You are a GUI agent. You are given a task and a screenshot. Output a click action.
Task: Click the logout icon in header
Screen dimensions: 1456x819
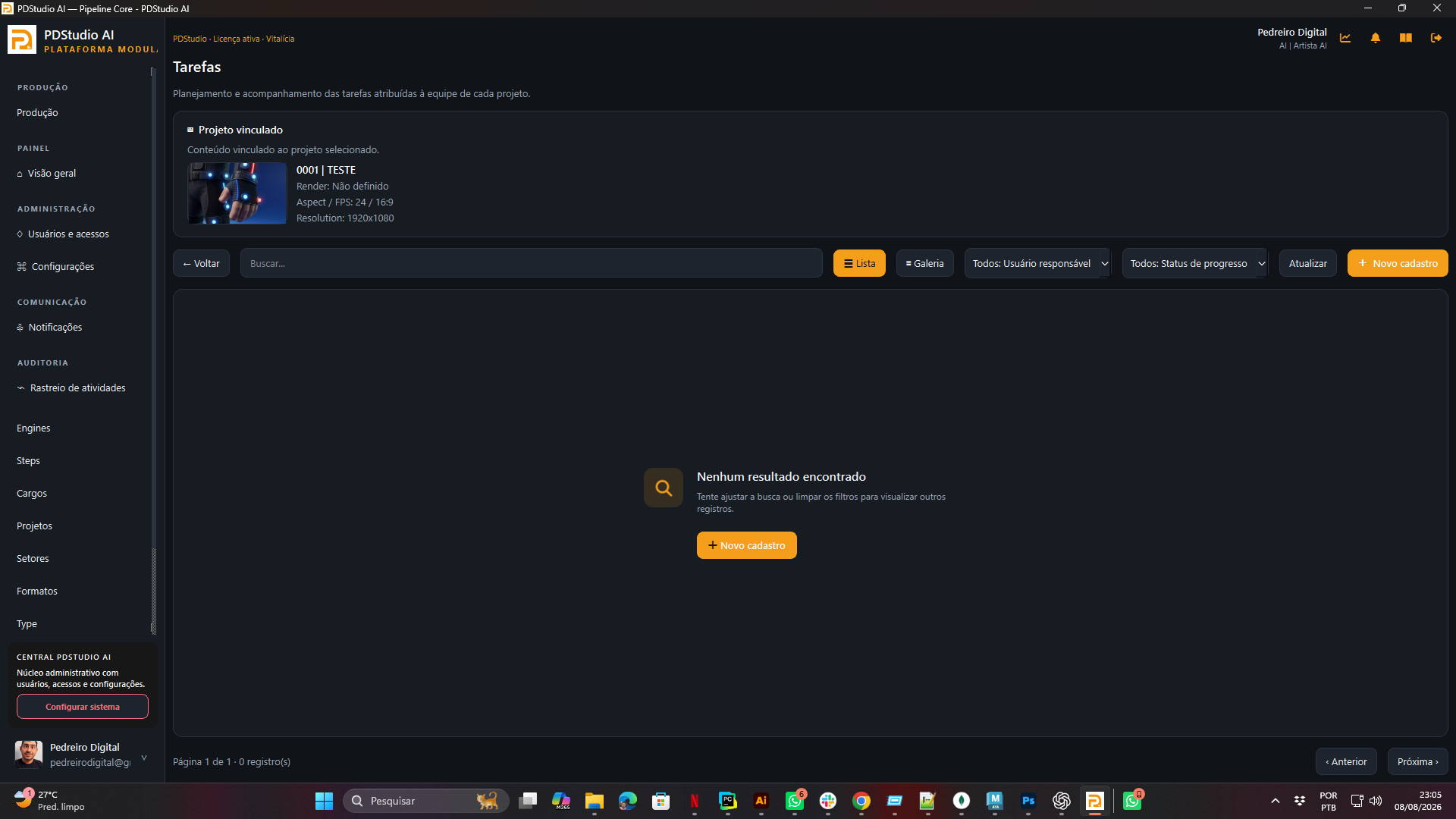click(1436, 38)
